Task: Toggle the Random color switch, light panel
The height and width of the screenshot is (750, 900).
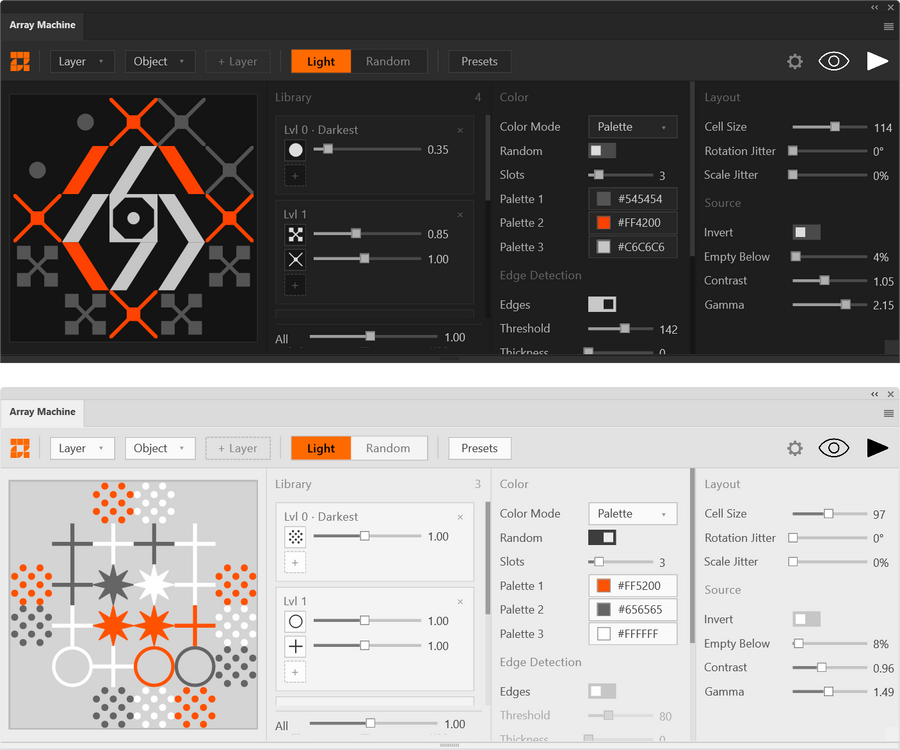Action: [602, 537]
